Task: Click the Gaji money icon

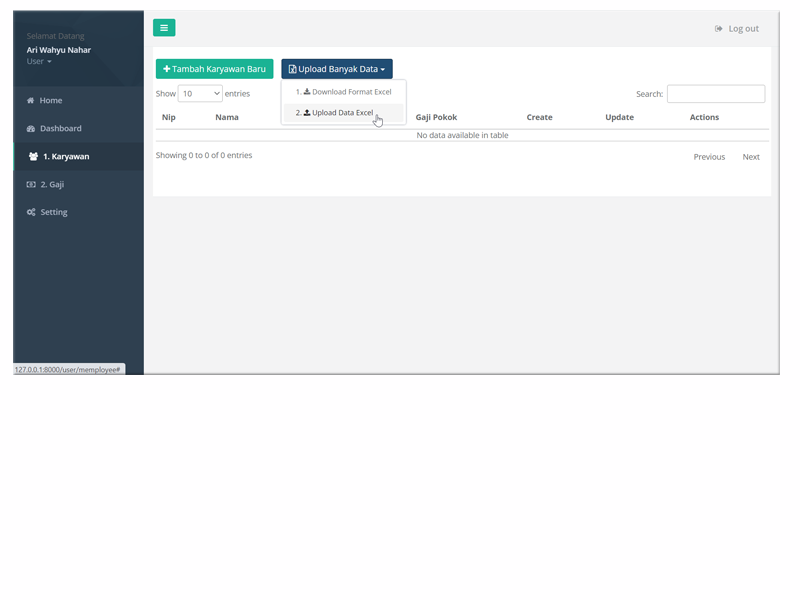Action: coord(31,185)
